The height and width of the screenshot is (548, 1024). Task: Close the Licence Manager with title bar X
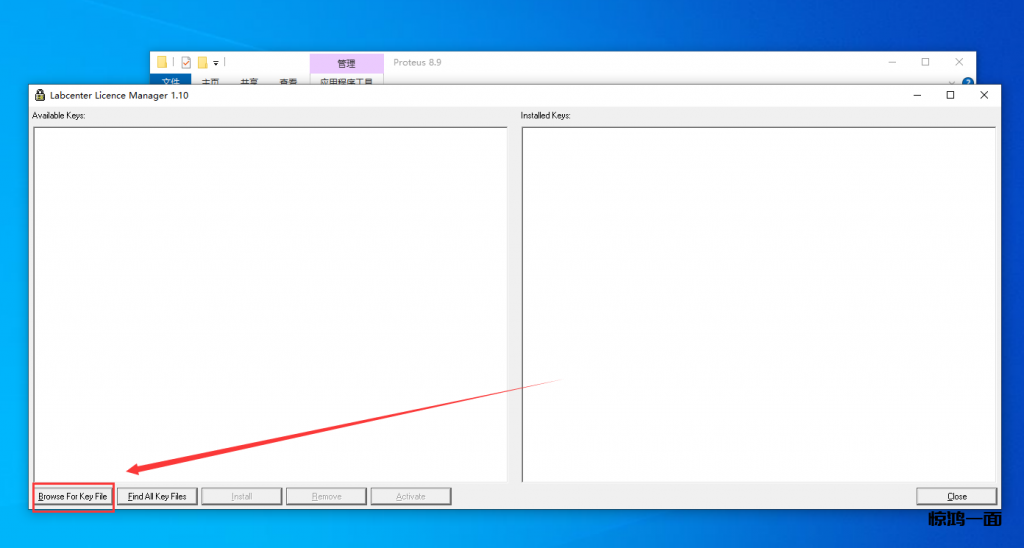984,95
